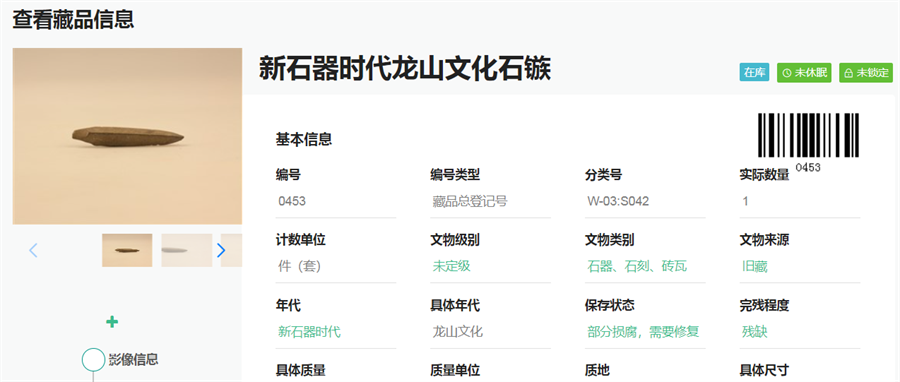Select the first brown arrowhead thumbnail
Image resolution: width=900 pixels, height=382 pixels.
pos(127,250)
